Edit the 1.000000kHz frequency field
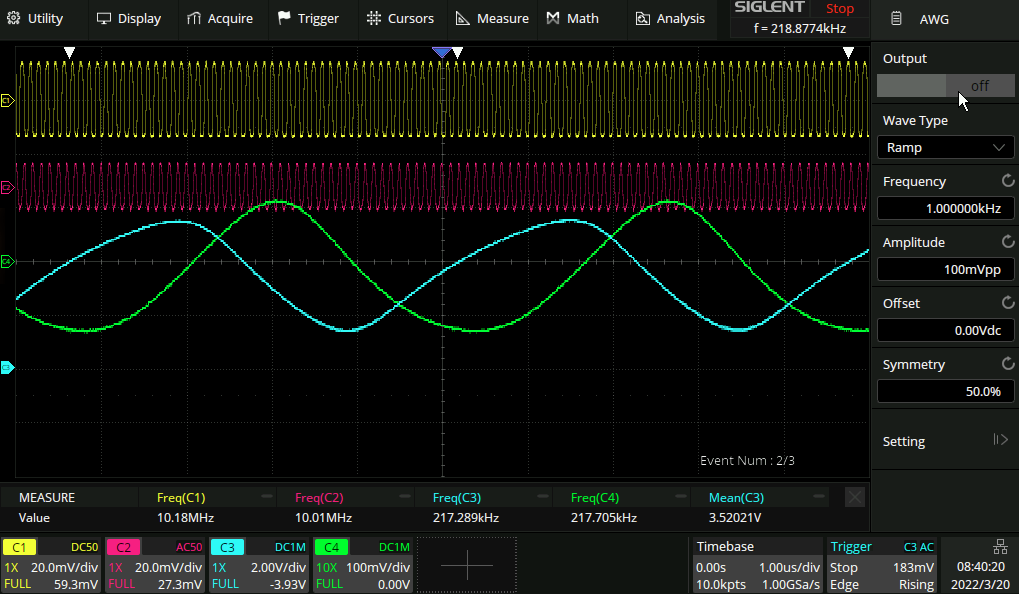1019x594 pixels. (x=945, y=208)
